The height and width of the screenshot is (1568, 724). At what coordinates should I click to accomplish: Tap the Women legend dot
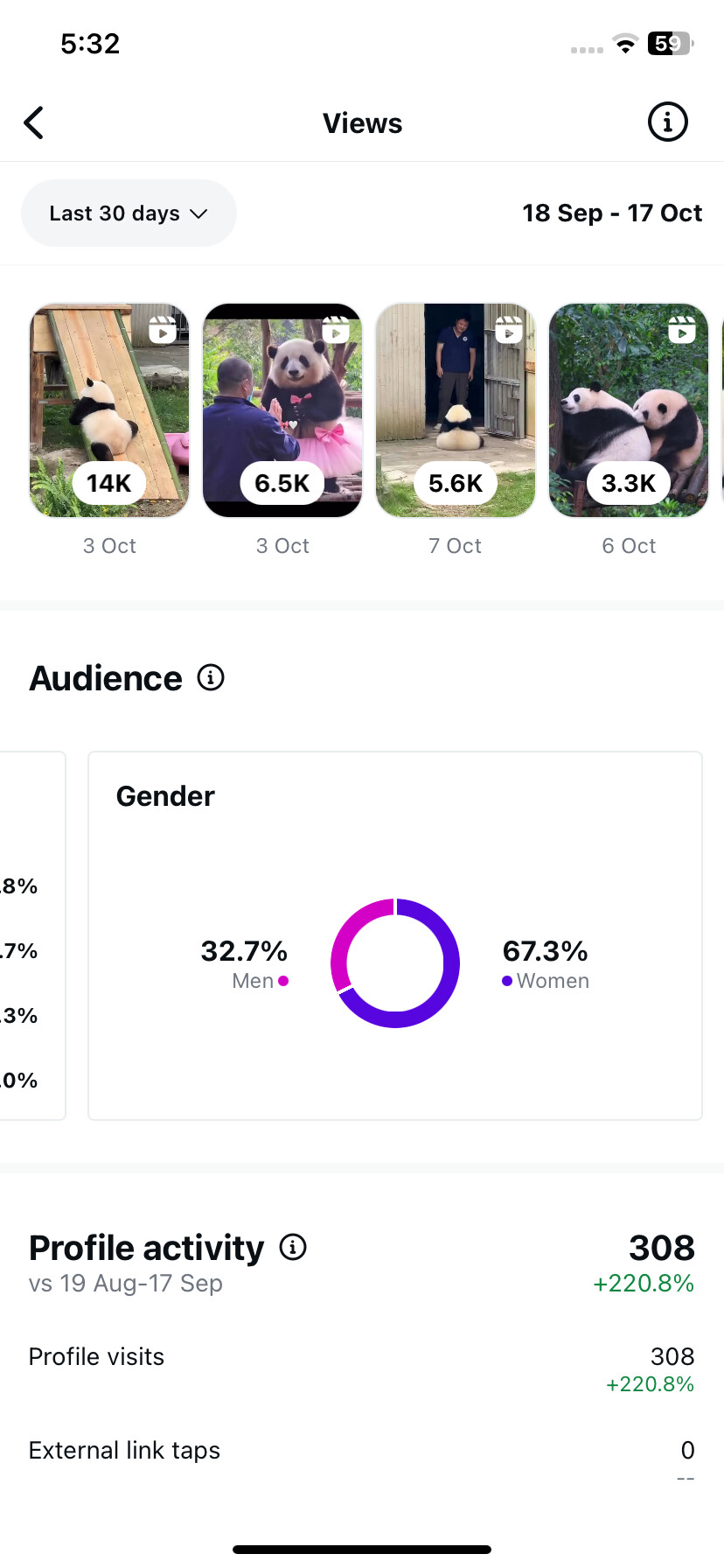(x=507, y=981)
